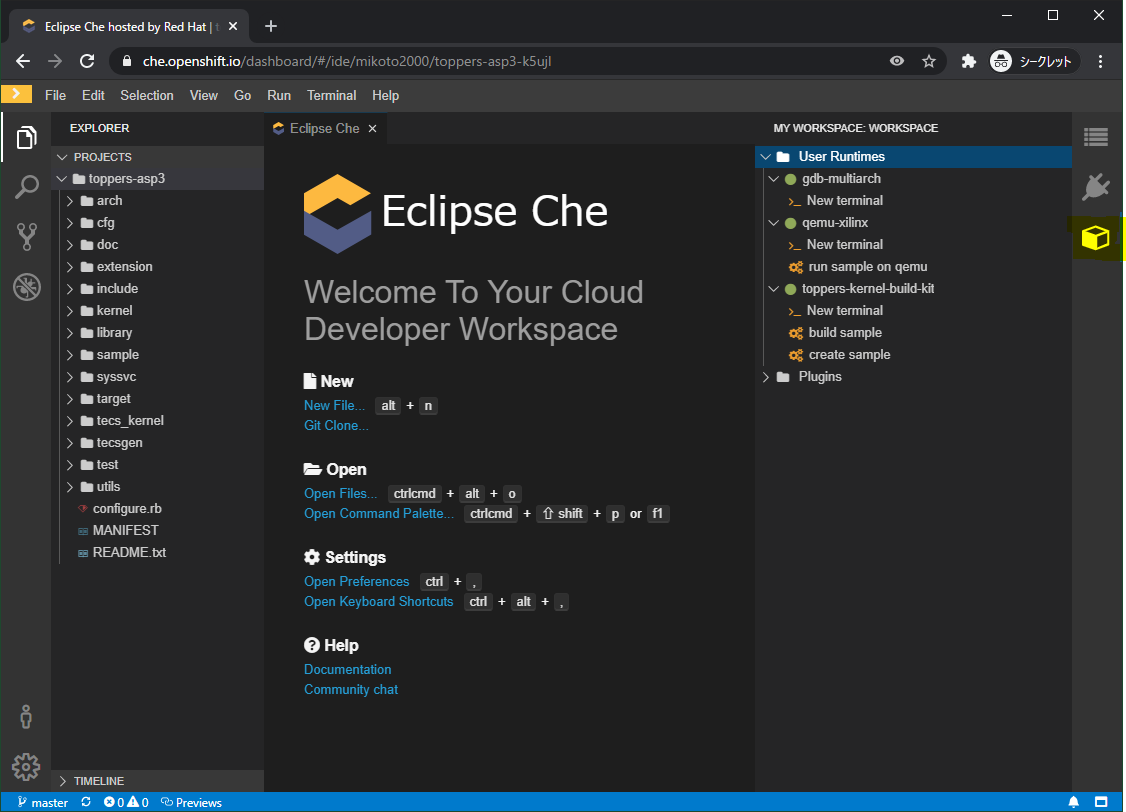
Task: Open Source Control branch icon
Action: pos(27,237)
